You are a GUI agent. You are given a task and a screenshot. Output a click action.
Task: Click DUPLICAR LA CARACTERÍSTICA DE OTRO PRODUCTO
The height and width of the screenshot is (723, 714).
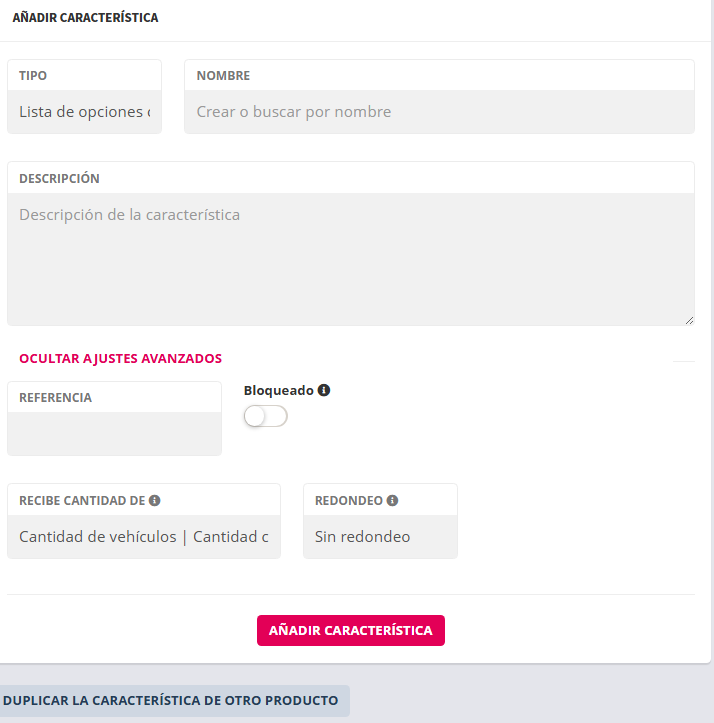pos(170,700)
